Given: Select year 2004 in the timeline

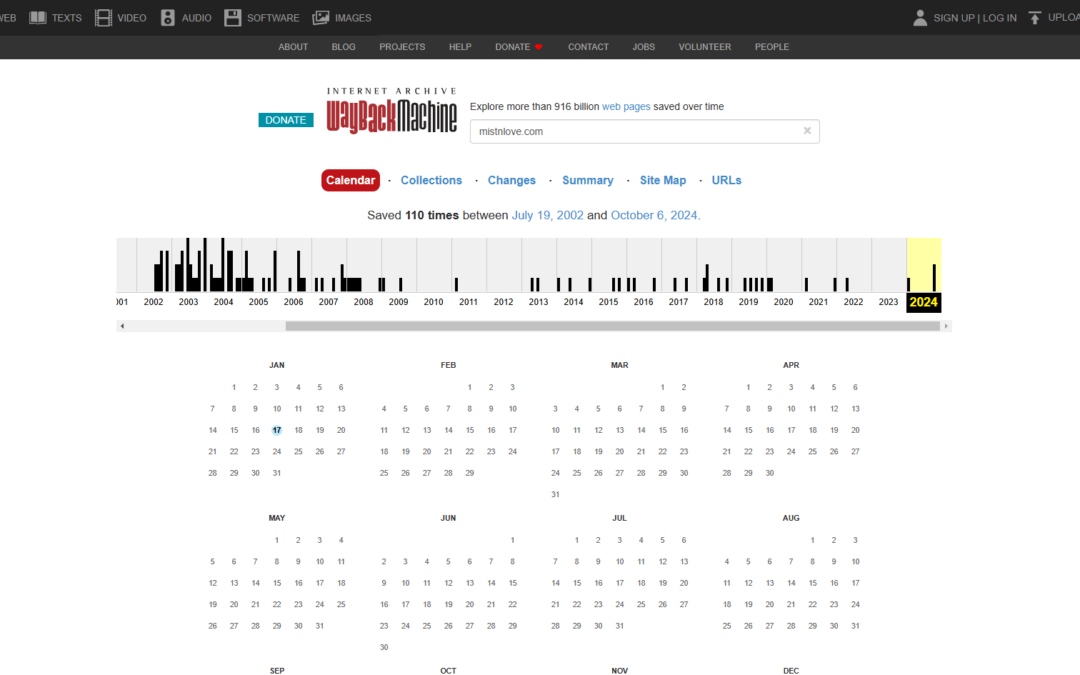Looking at the screenshot, I should (x=223, y=302).
